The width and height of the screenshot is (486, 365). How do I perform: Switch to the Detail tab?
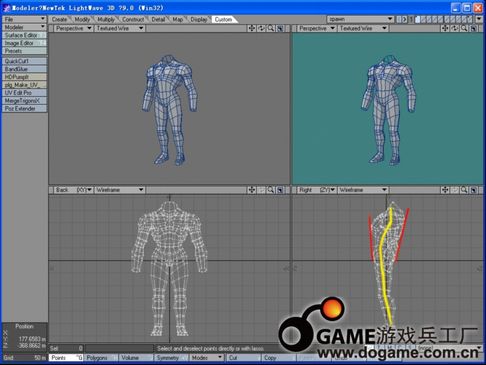[158, 19]
